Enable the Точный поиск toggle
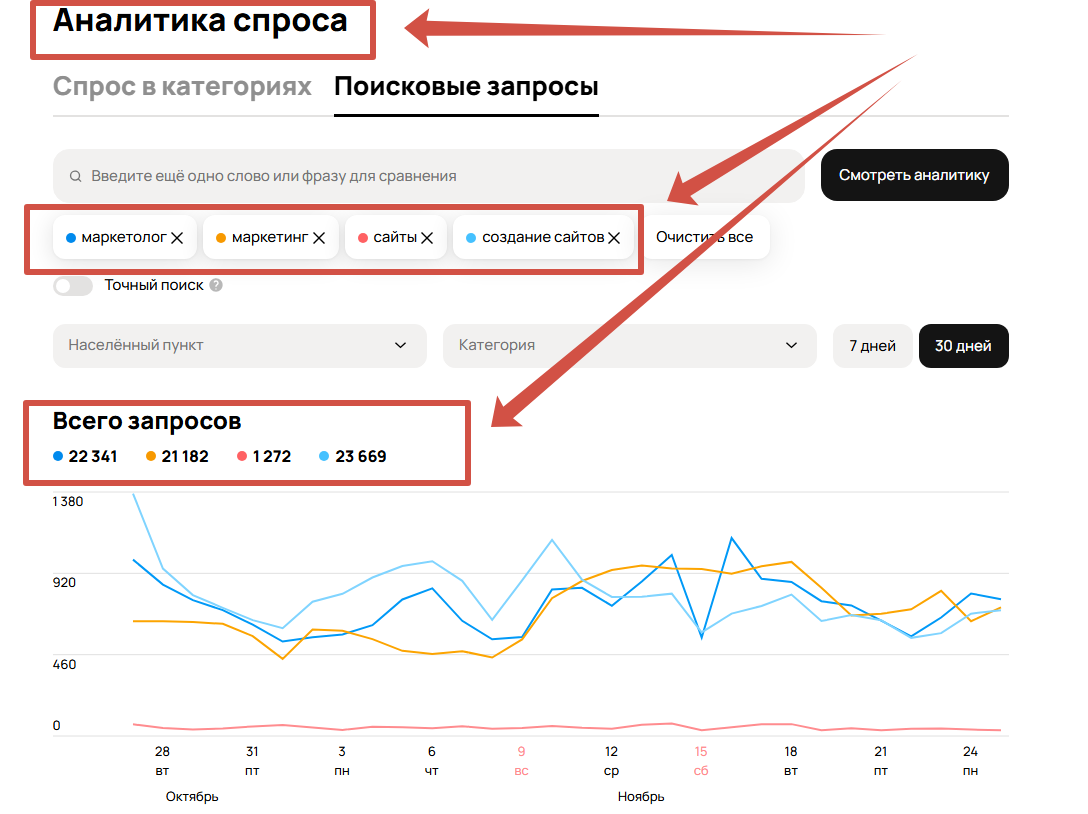 (x=73, y=286)
